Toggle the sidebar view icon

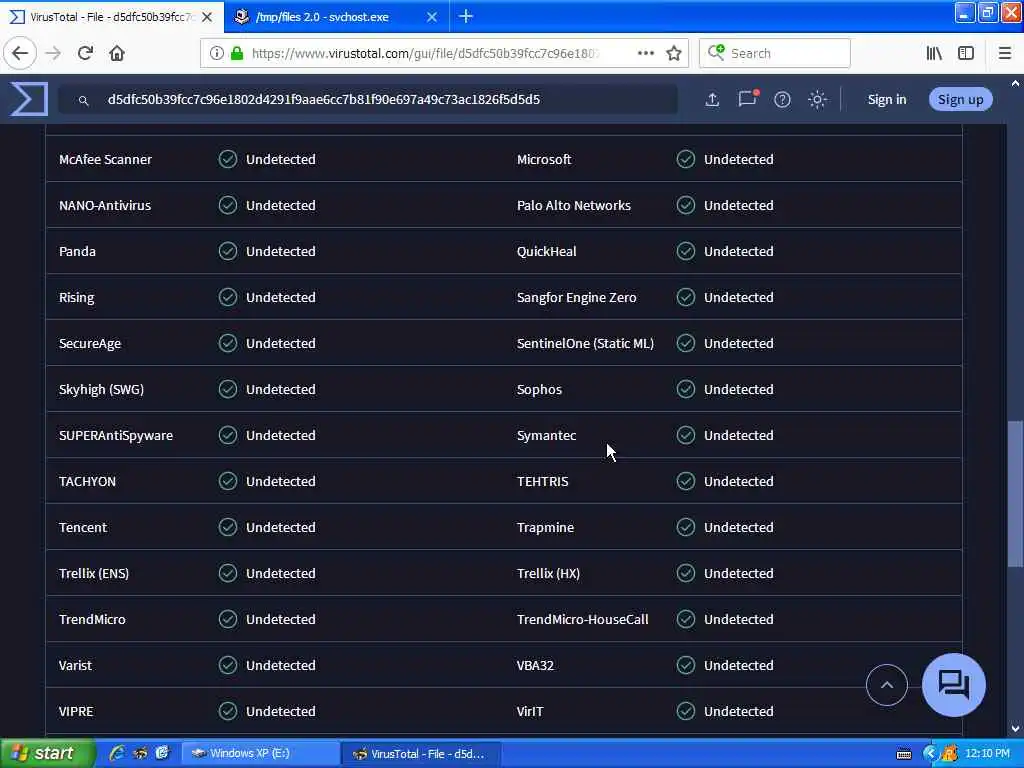966,54
